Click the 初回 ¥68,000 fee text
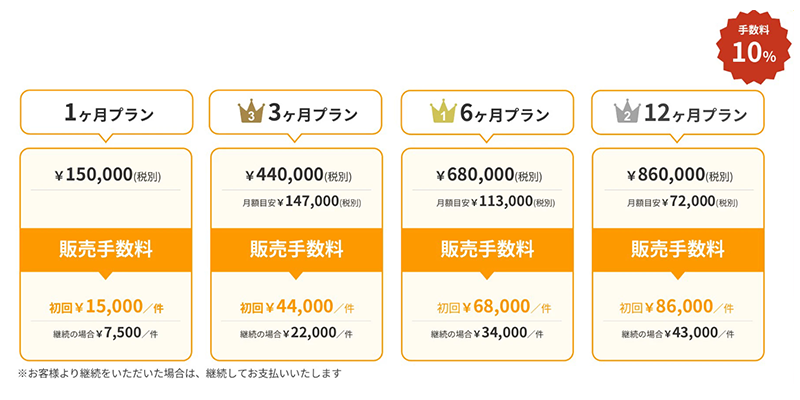Image resolution: width=800 pixels, height=400 pixels. (x=487, y=307)
